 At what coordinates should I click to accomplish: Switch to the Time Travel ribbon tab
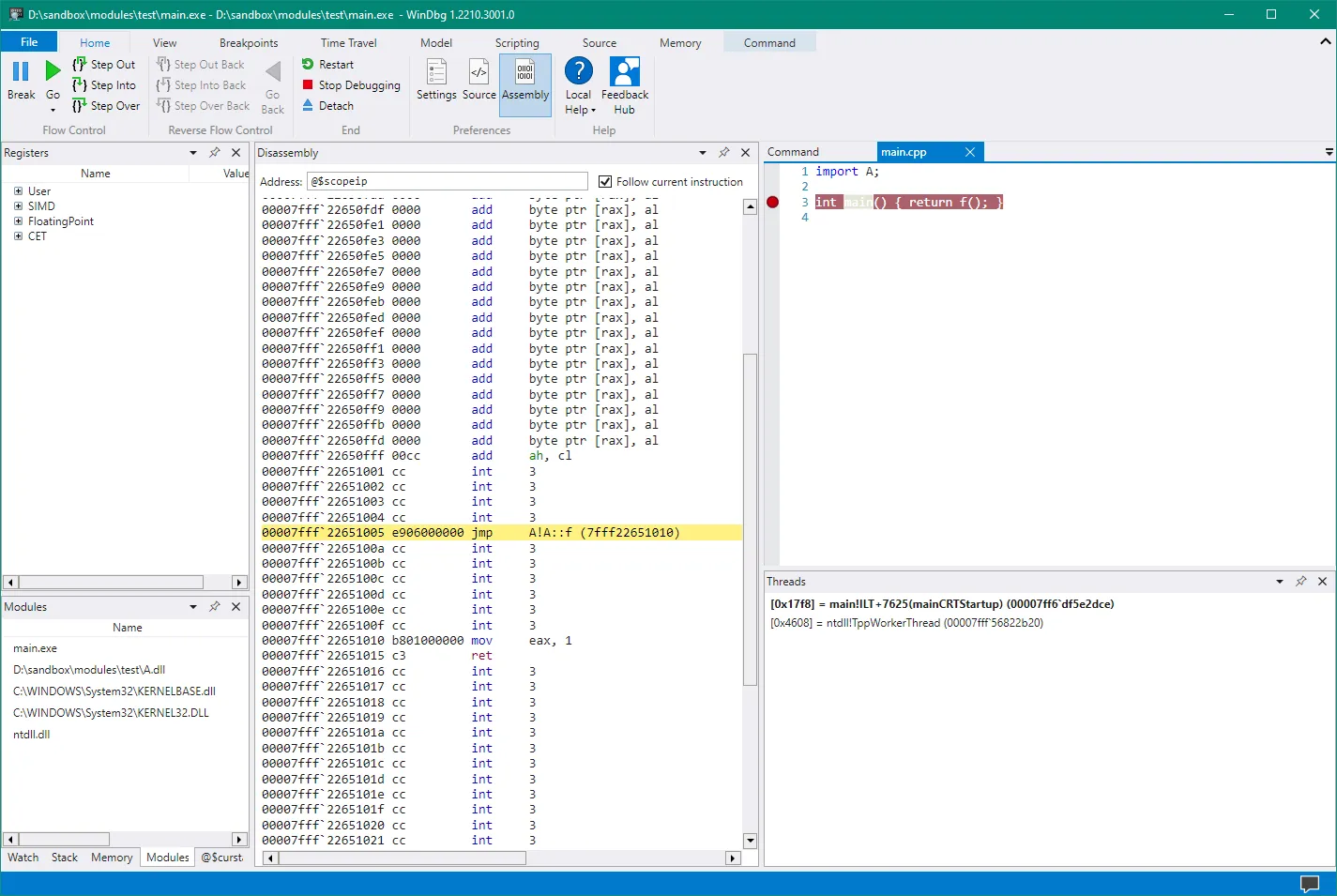click(x=349, y=43)
